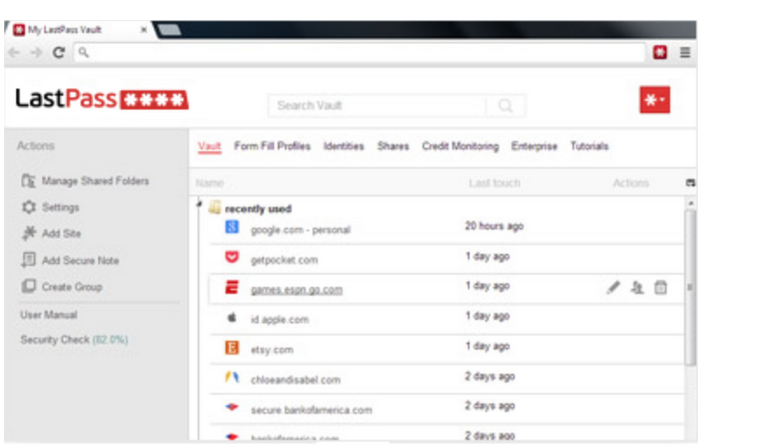
Task: Open Security Check (82.0%) link
Action: [x=74, y=340]
